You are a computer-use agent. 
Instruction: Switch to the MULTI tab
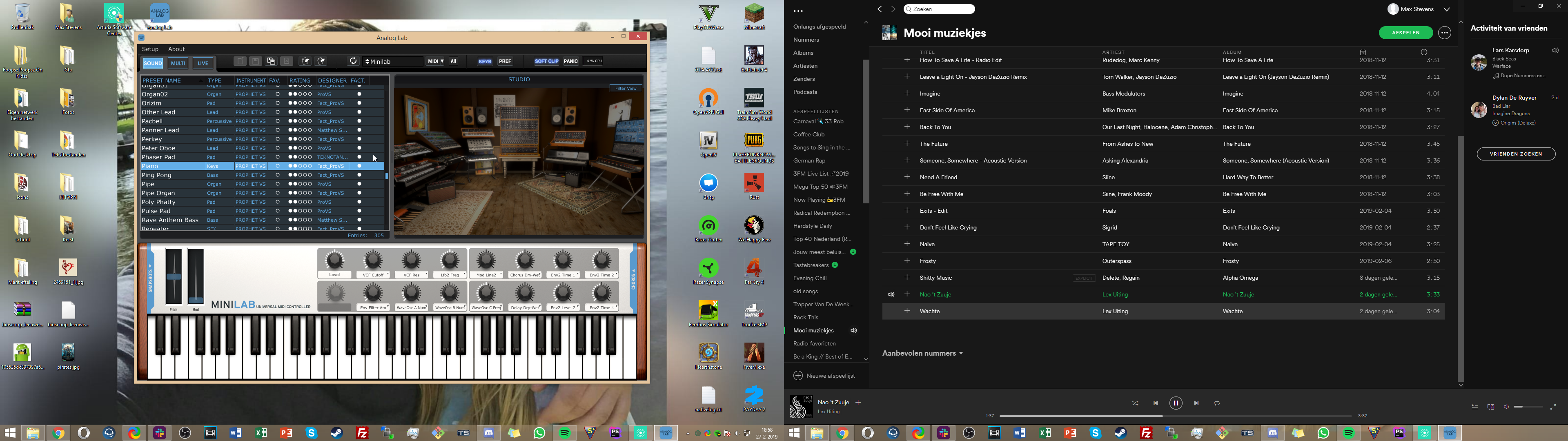pos(178,63)
